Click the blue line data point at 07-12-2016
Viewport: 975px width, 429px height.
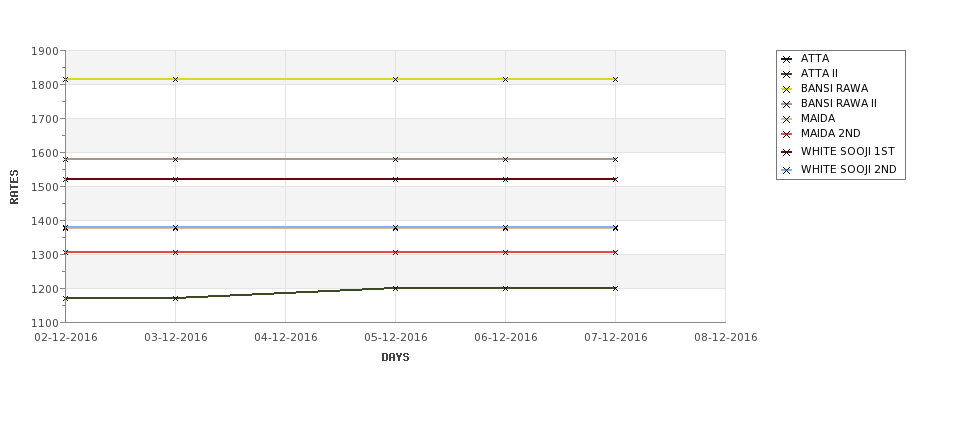tap(616, 228)
